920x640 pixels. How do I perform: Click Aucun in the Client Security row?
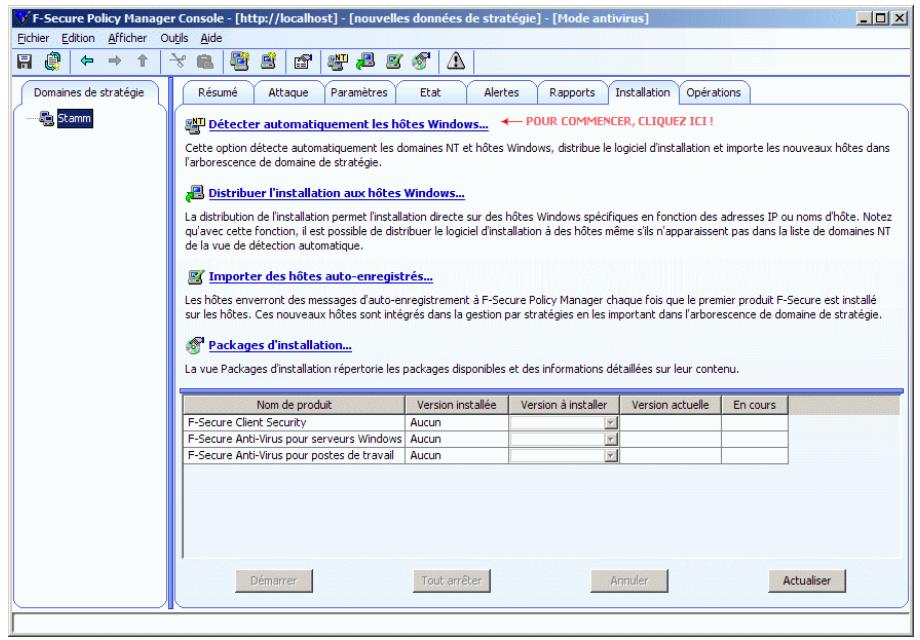[x=456, y=422]
